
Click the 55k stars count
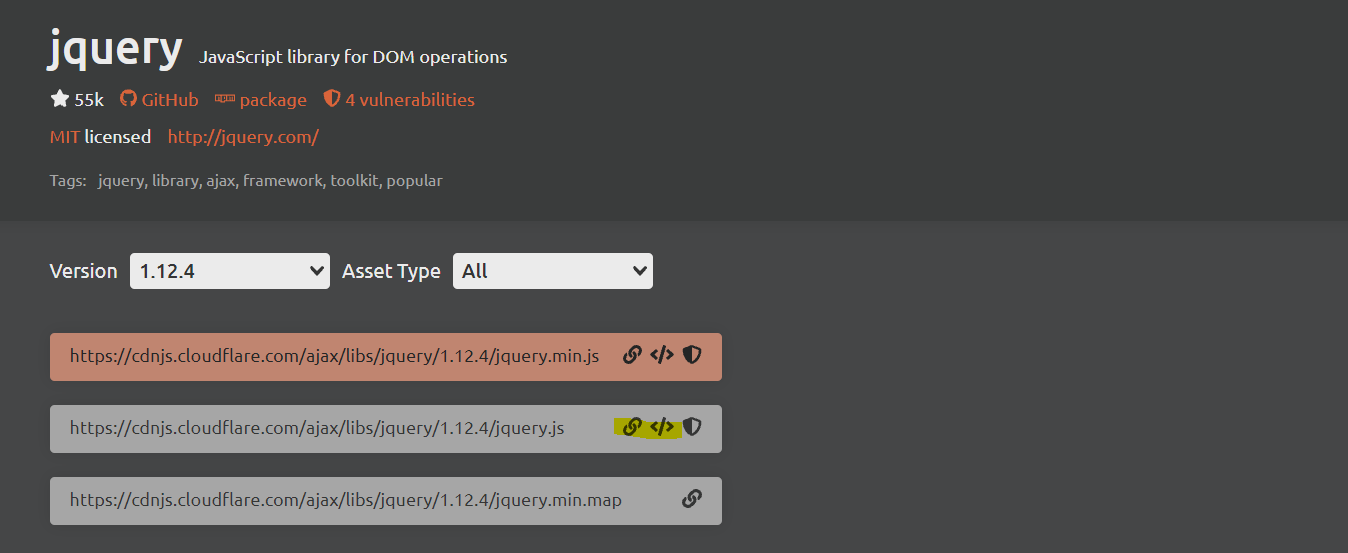[89, 100]
